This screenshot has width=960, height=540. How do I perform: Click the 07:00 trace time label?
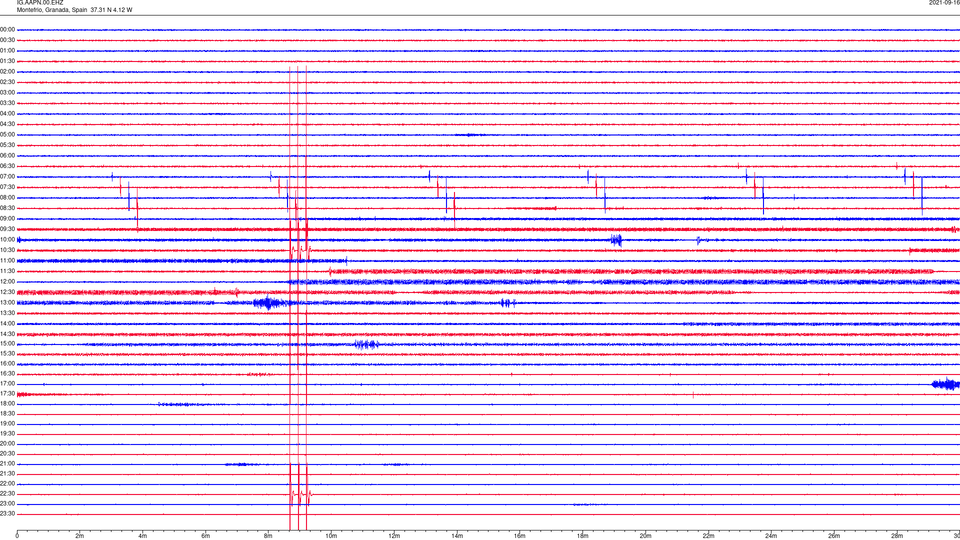click(7, 177)
